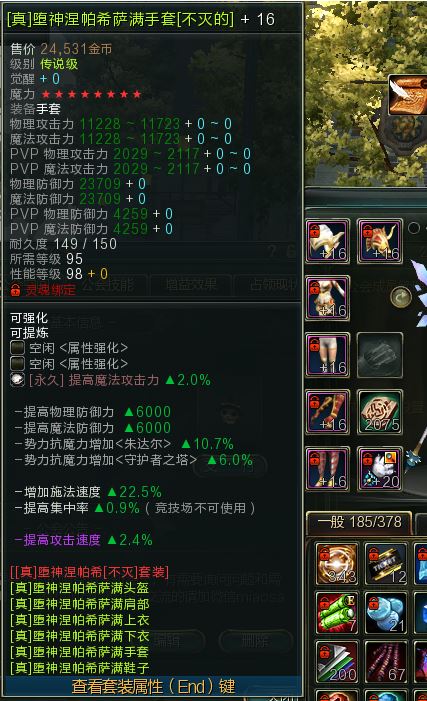Toggle first empty 属性强化 slot box

point(17,348)
